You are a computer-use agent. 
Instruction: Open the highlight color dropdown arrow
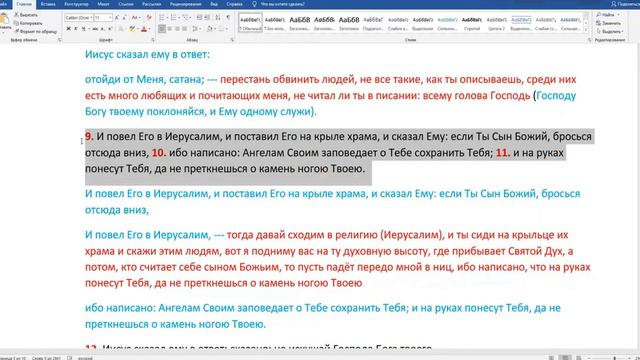pyautogui.click(x=137, y=29)
